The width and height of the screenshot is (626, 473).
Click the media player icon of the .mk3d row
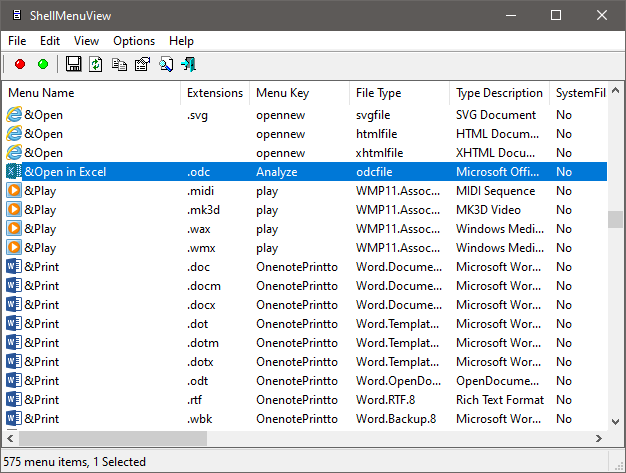(14, 210)
